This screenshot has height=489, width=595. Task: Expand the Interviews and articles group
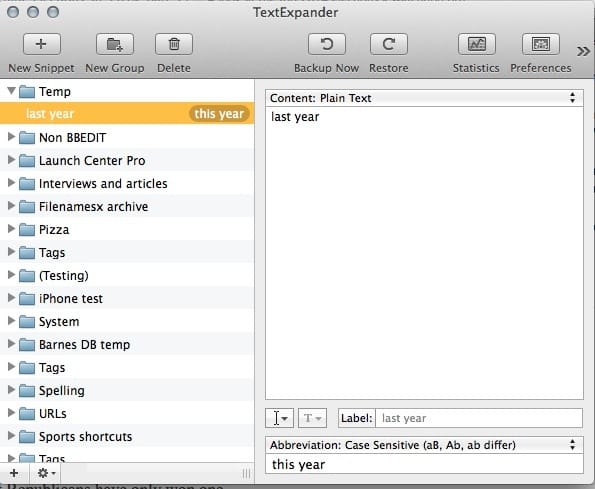click(x=11, y=183)
